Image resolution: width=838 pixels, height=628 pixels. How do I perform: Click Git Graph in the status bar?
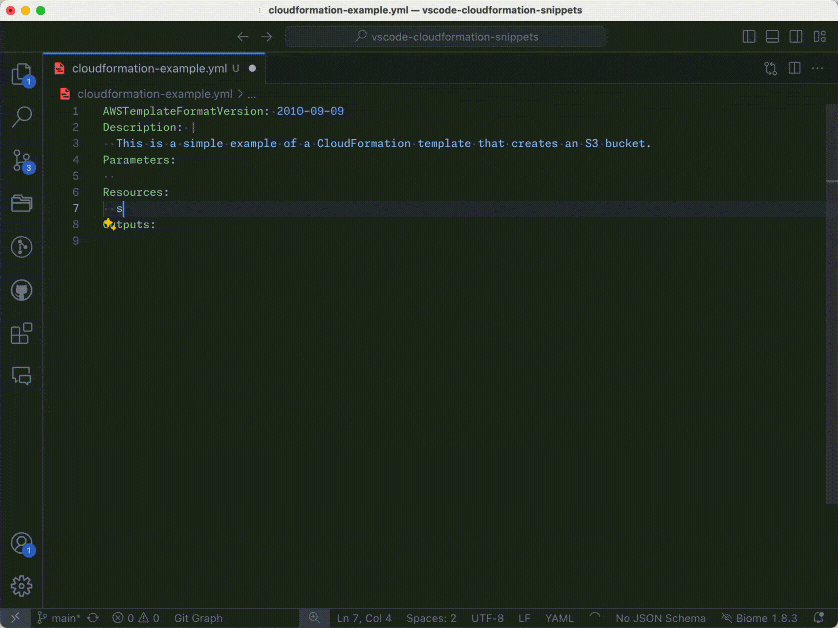(198, 618)
